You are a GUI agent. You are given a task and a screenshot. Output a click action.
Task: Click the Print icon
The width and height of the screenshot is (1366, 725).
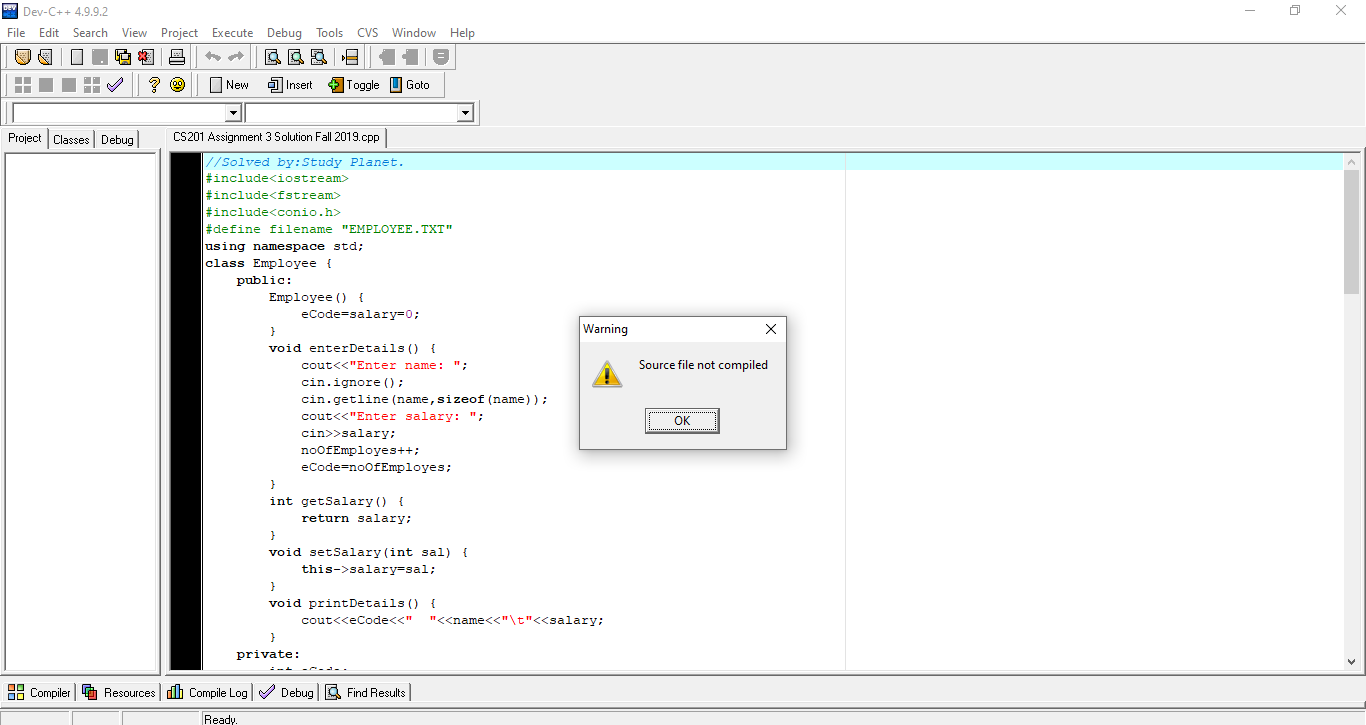pos(177,57)
